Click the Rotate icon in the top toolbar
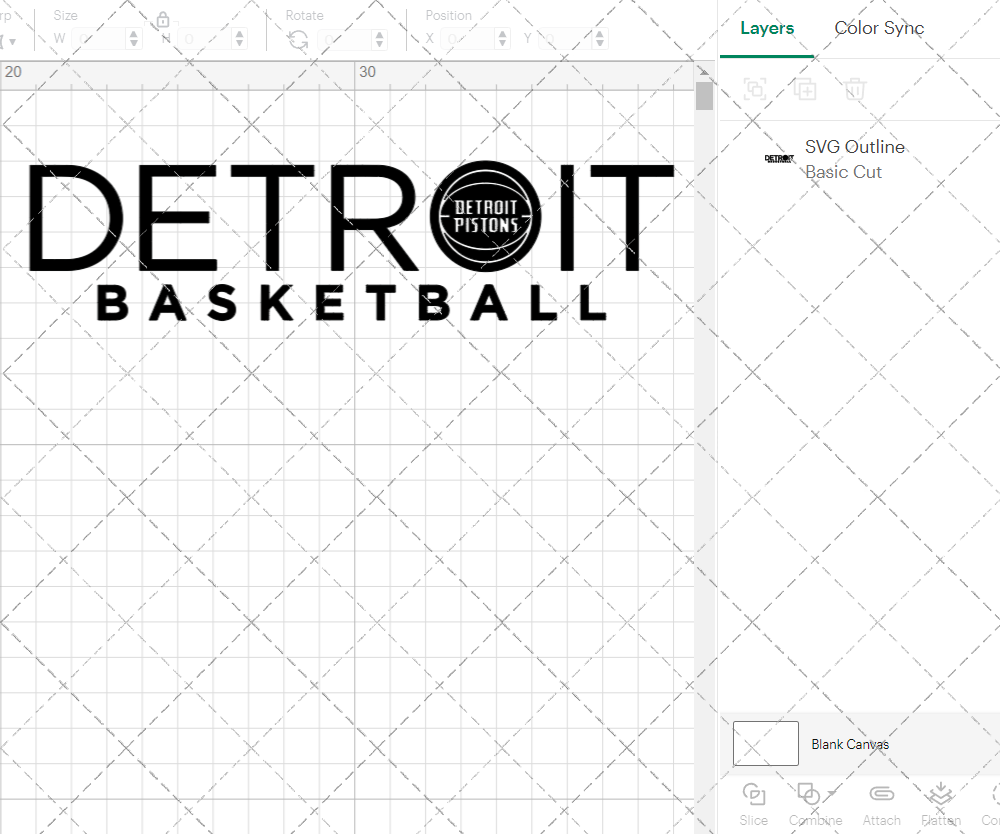Image resolution: width=1000 pixels, height=834 pixels. (x=297, y=37)
